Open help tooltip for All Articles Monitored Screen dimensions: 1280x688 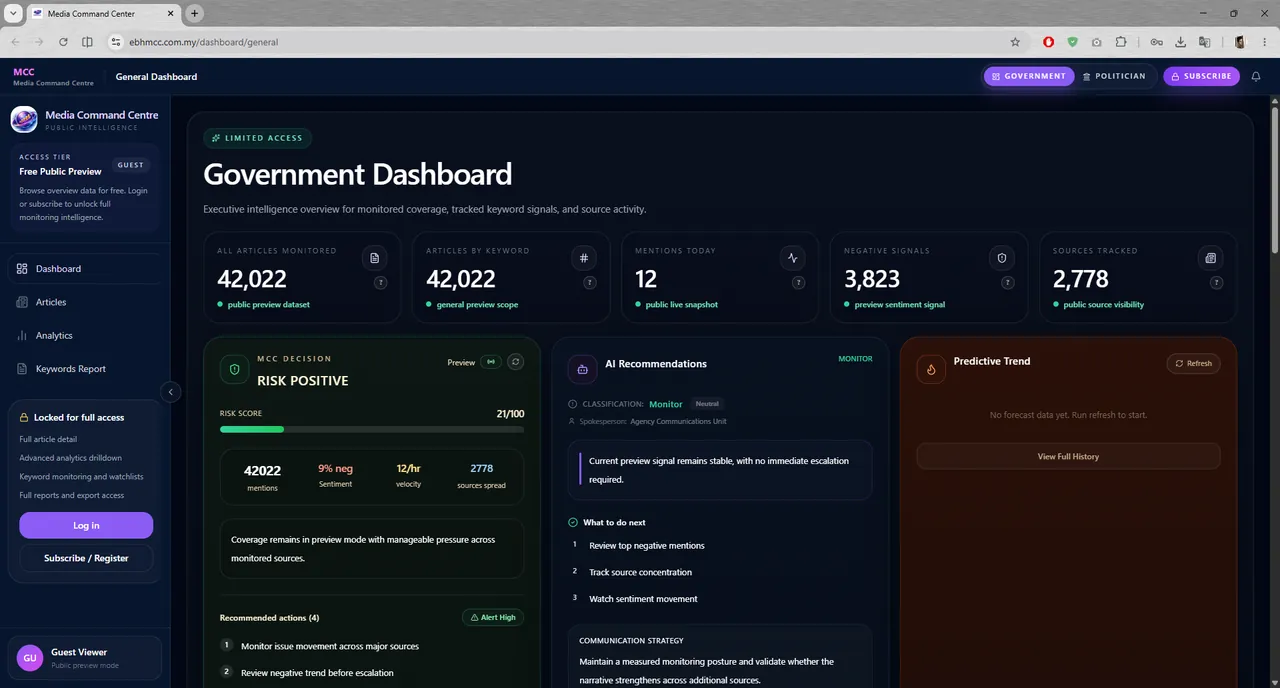coord(380,283)
